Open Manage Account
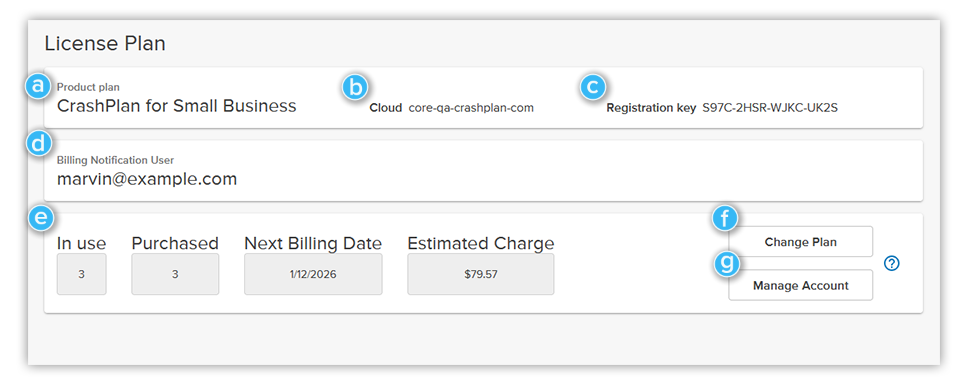Image resolution: width=967 pixels, height=389 pixels. click(800, 285)
